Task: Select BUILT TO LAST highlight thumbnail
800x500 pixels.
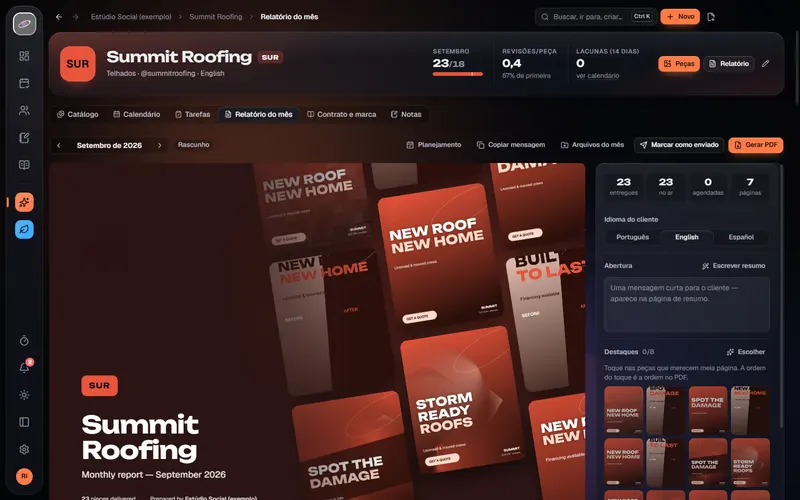Action: point(665,462)
